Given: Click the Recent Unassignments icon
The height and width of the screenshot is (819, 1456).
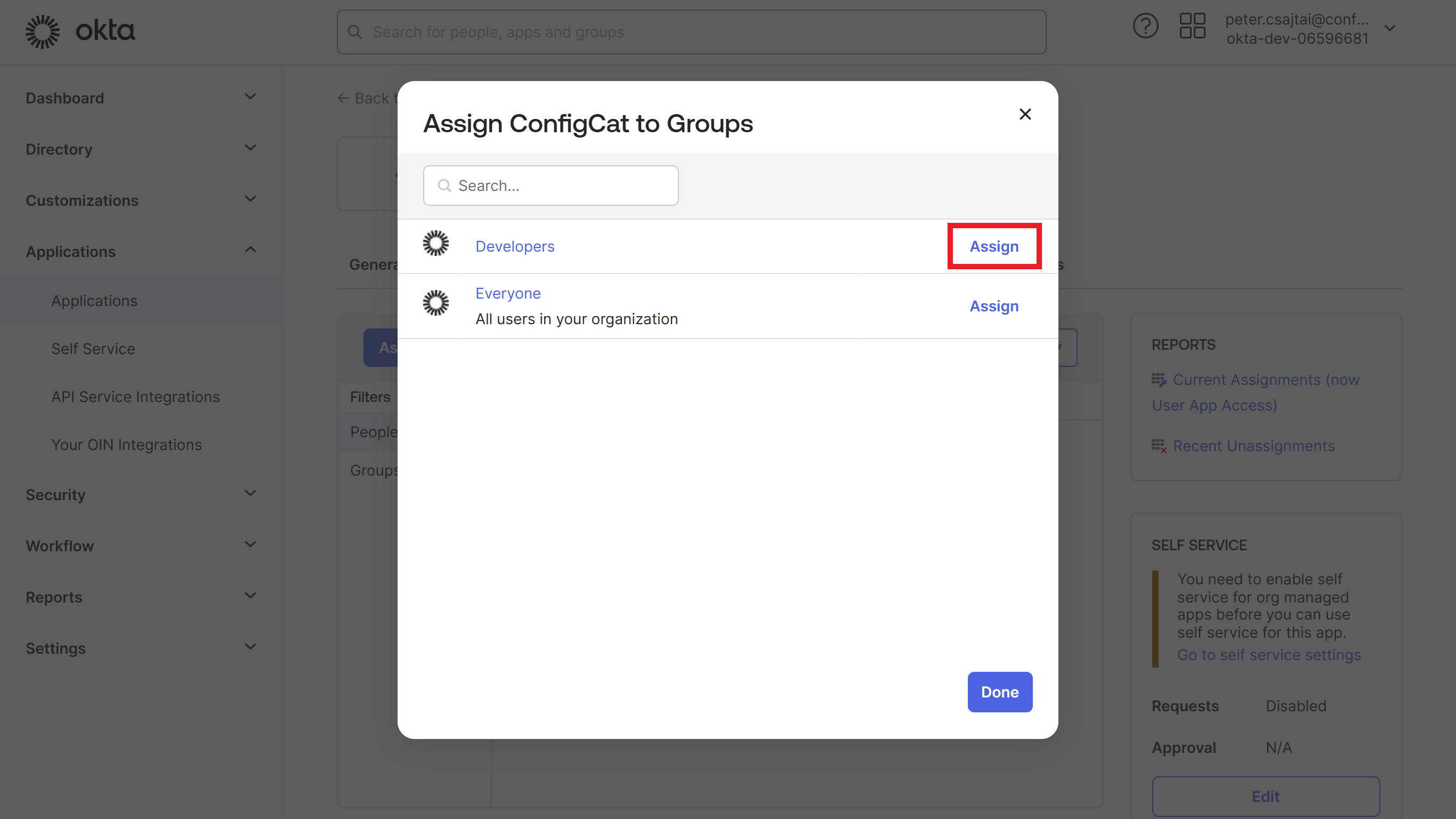Looking at the screenshot, I should (1159, 446).
